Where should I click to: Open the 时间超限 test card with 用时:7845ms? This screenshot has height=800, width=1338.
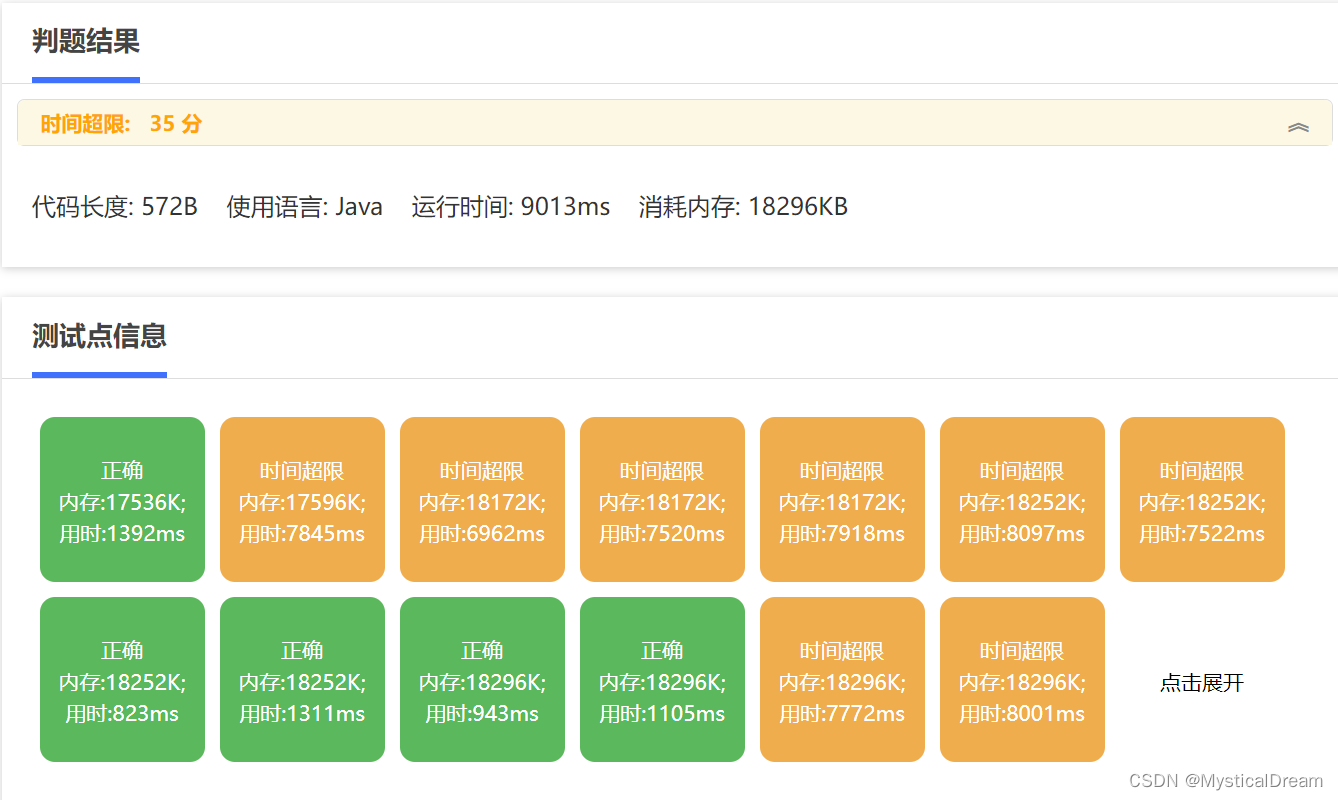tap(302, 499)
